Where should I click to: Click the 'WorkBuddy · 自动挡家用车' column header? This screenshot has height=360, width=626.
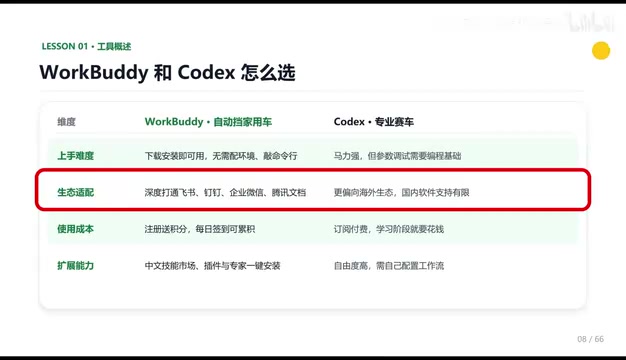tap(208, 122)
